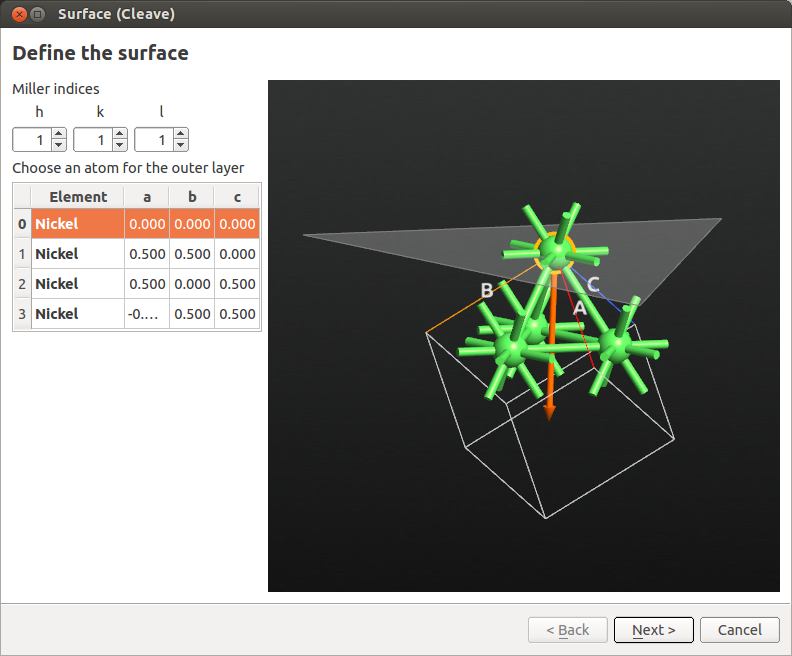Click the maximize window button
The image size is (792, 656).
pos(37,14)
